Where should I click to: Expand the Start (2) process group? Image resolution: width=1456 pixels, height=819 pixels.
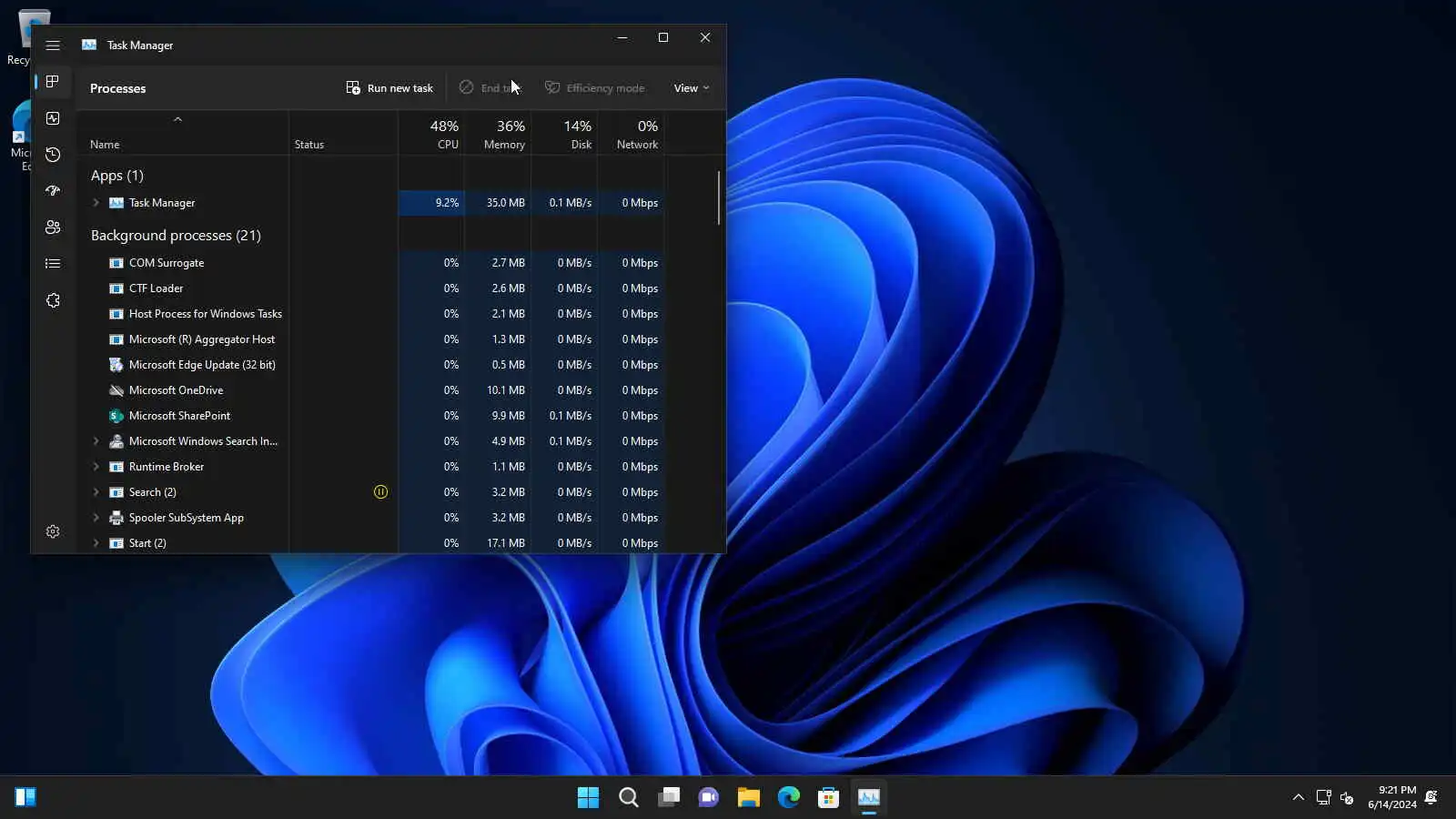coord(96,543)
